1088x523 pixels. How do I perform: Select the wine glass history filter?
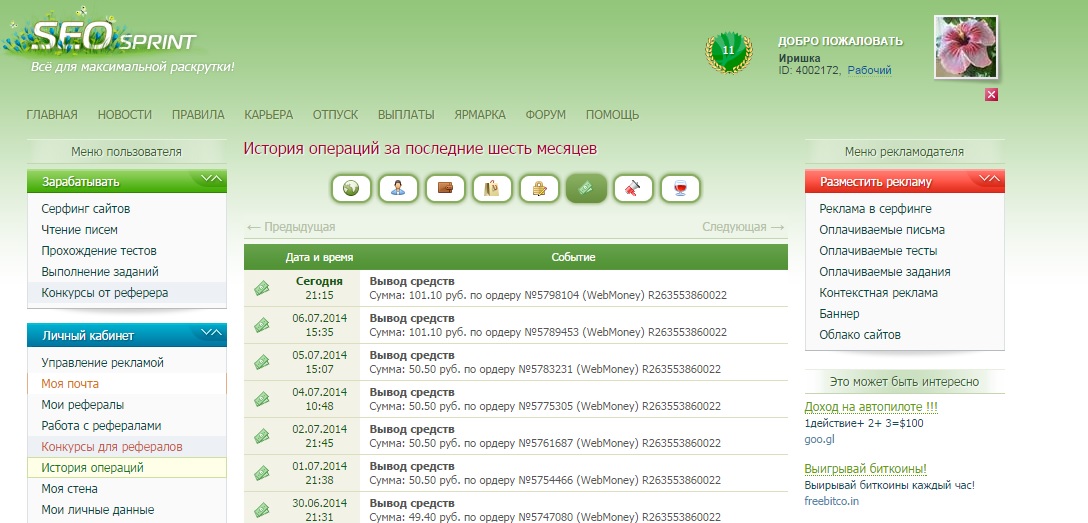(x=681, y=188)
